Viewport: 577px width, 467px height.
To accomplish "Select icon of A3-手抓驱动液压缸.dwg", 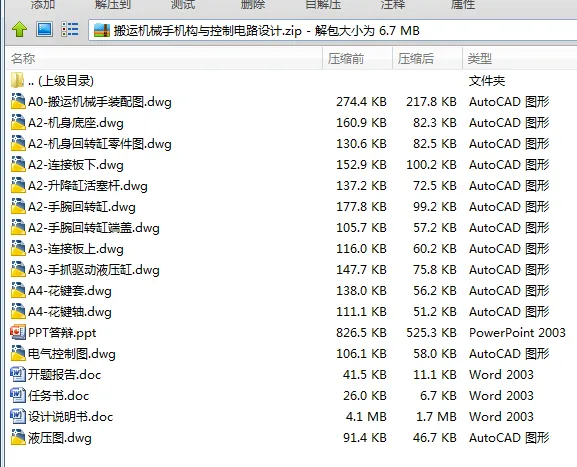I will [x=18, y=269].
